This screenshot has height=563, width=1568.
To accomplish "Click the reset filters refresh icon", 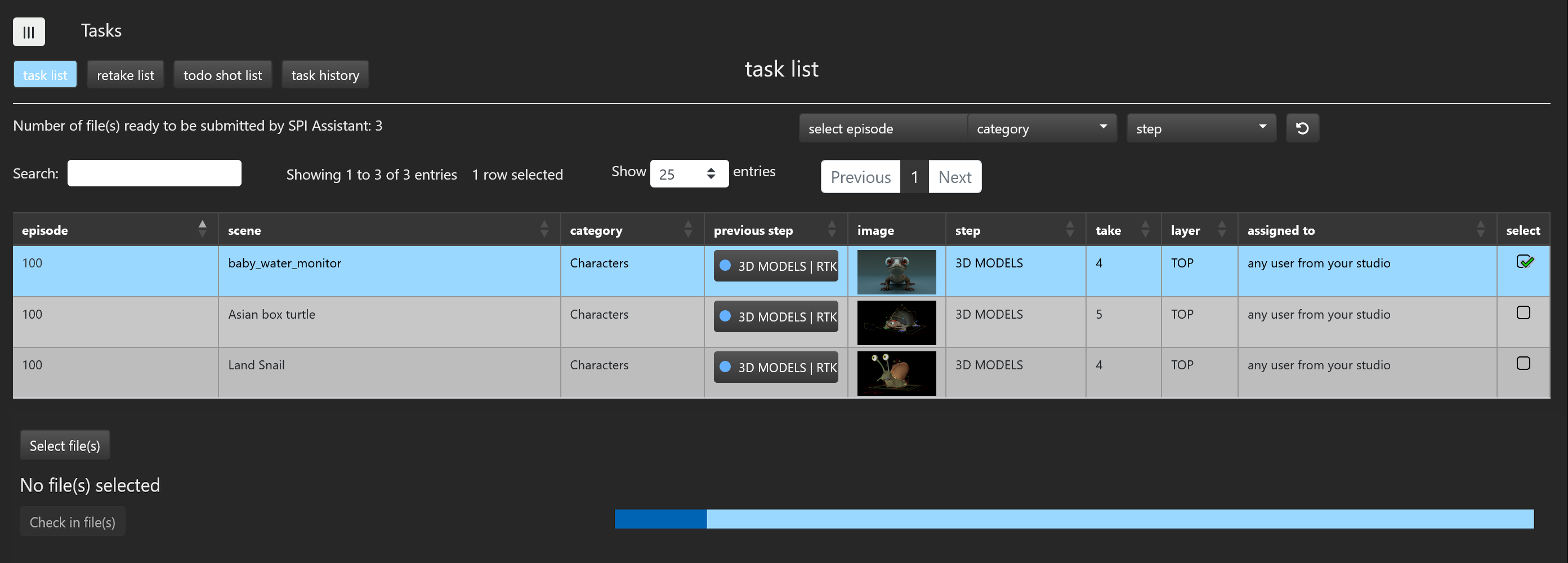I will (x=1302, y=128).
